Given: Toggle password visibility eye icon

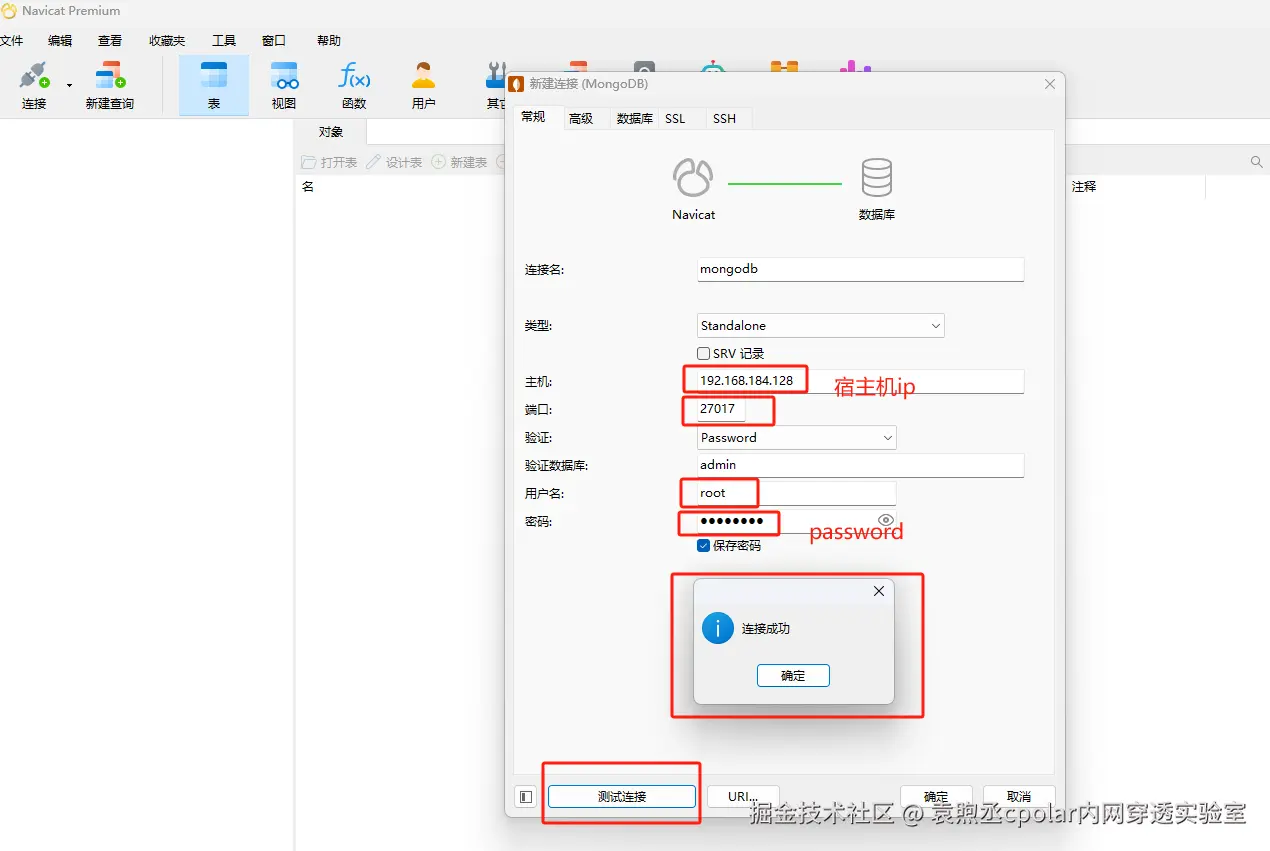Looking at the screenshot, I should [885, 520].
